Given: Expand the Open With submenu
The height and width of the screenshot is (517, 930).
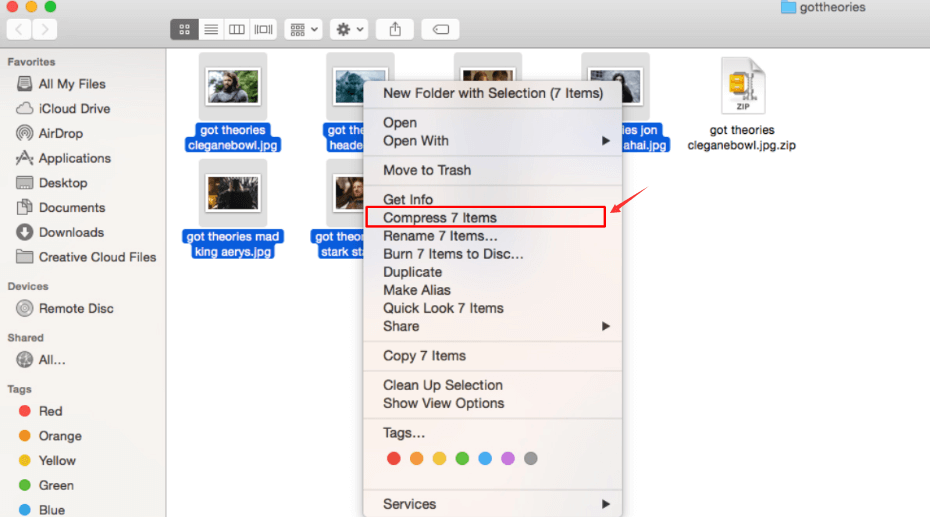Looking at the screenshot, I should 495,141.
